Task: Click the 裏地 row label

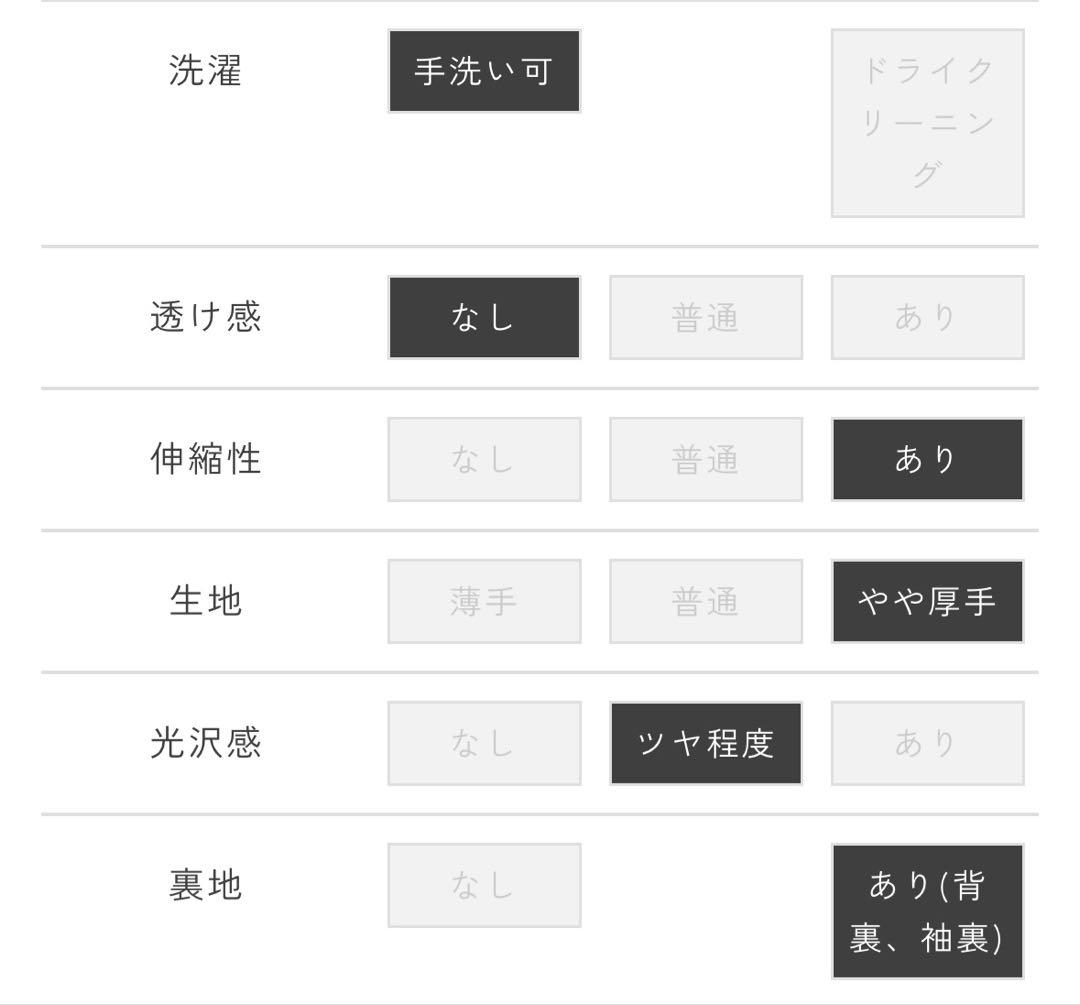Action: [x=206, y=886]
